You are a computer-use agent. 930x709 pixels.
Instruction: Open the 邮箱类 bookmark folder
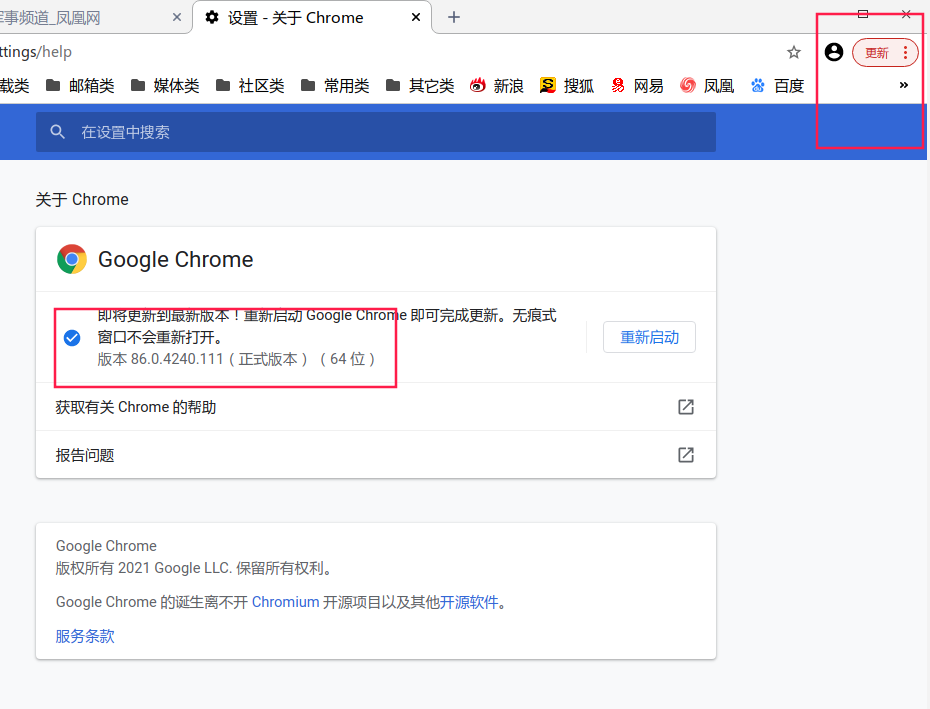pyautogui.click(x=80, y=86)
